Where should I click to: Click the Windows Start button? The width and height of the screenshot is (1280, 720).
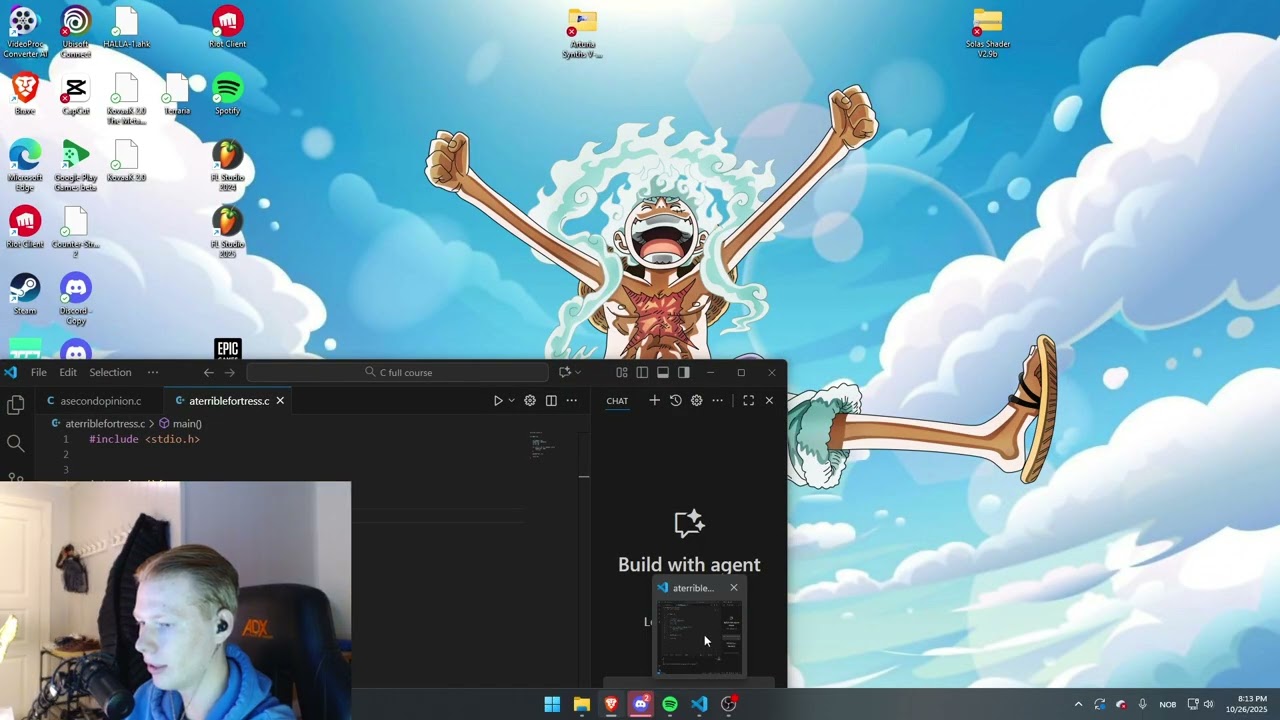click(x=552, y=704)
